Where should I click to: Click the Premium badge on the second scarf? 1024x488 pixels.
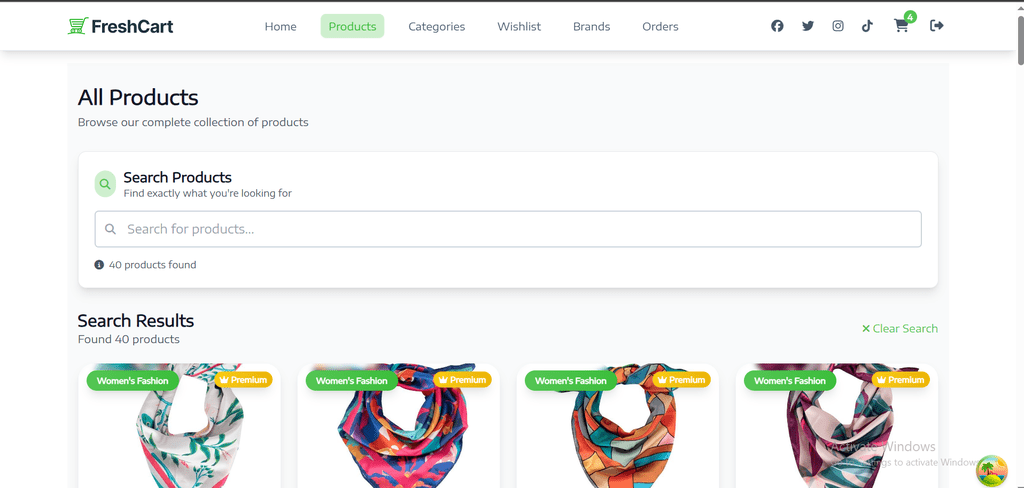tap(462, 380)
